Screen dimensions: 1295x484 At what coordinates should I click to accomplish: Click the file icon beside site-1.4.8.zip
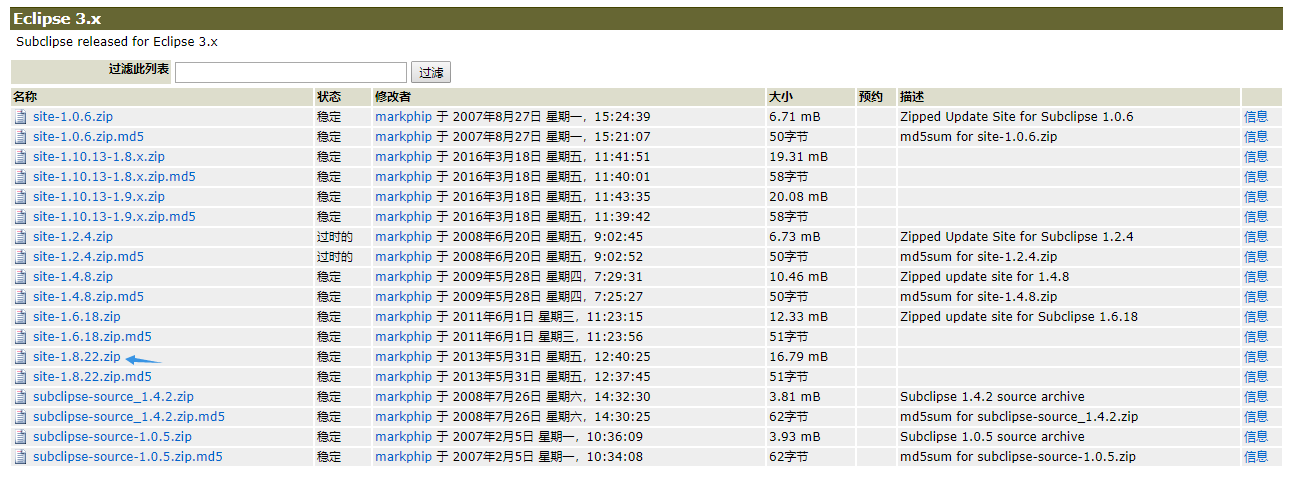coord(20,277)
